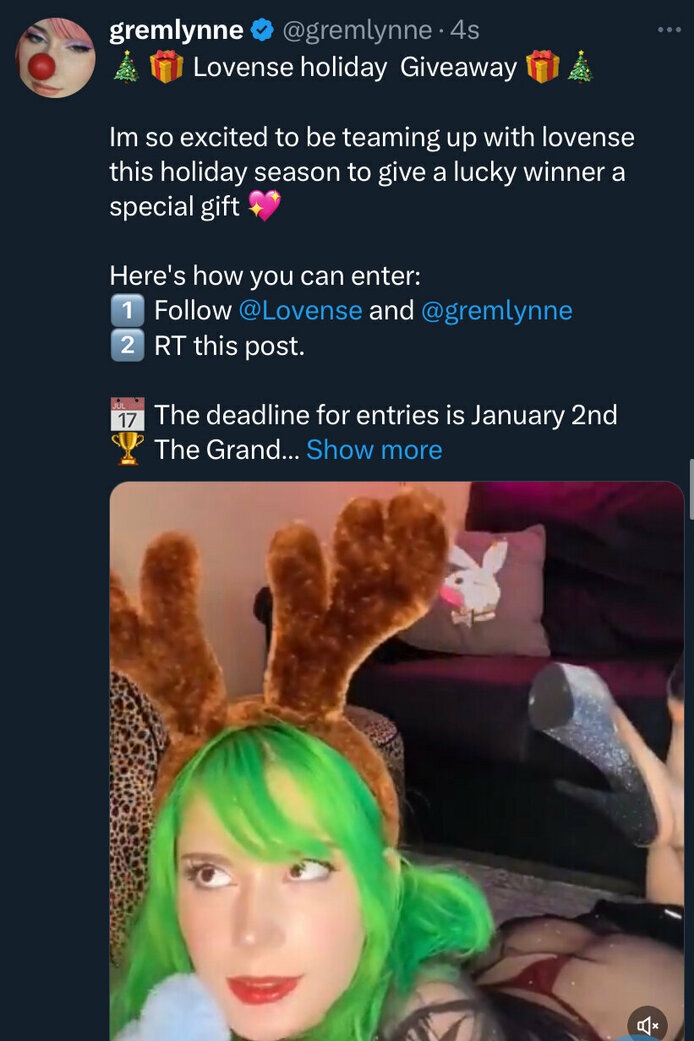Click the "RT this post." instruction line
The height and width of the screenshot is (1041, 694).
point(229,346)
